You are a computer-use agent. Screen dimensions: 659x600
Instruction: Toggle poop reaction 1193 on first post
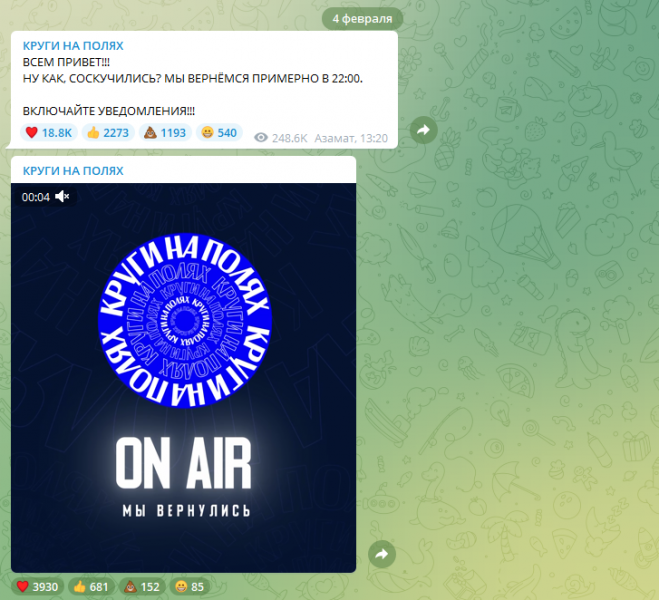click(165, 133)
